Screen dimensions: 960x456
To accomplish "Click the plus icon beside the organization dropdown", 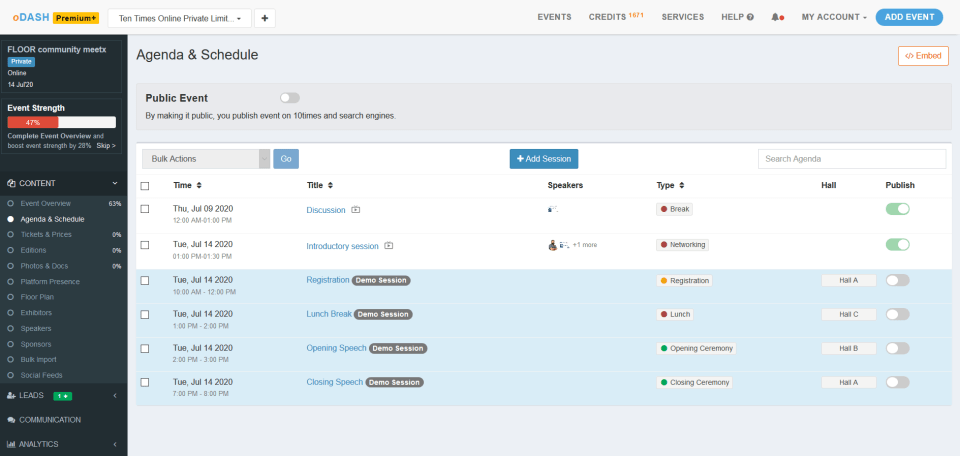I will 265,18.
